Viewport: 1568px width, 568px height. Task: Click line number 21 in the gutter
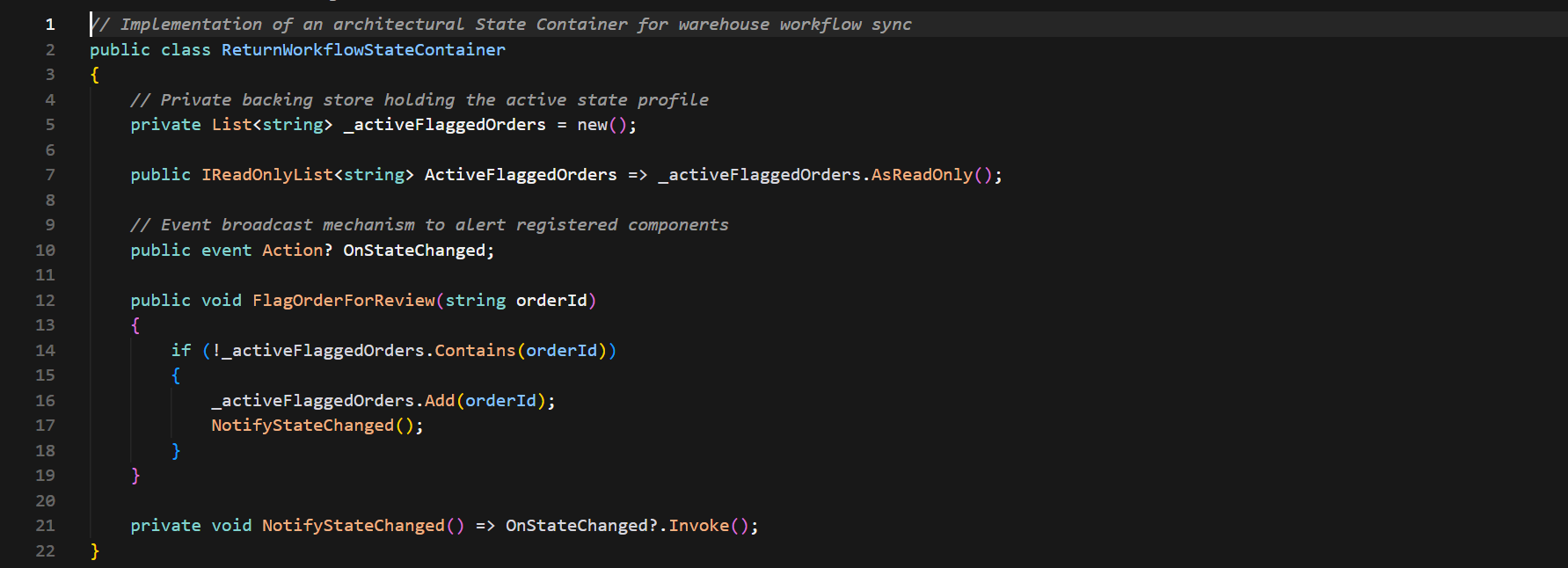45,526
